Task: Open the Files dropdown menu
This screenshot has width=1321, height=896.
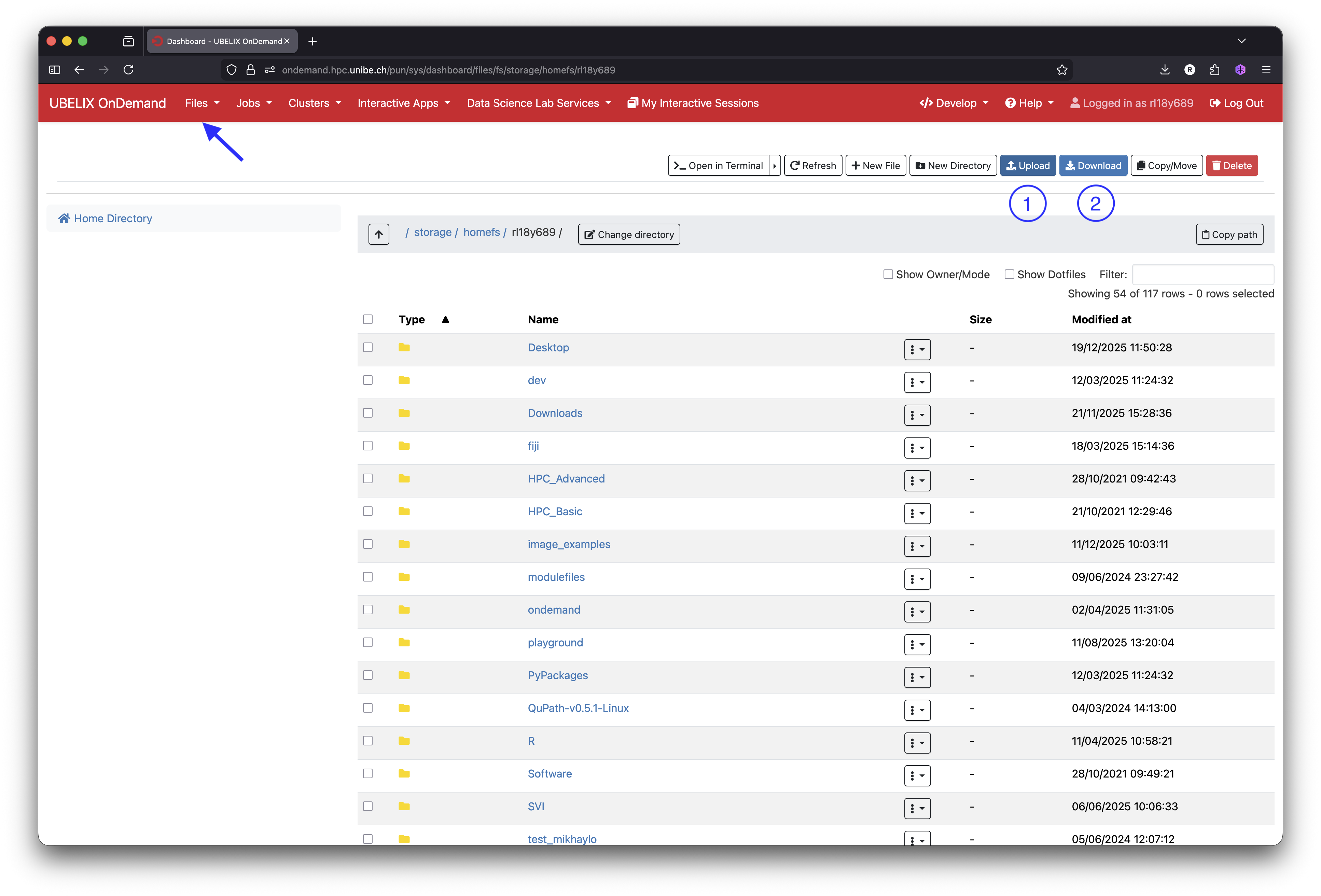Action: pyautogui.click(x=202, y=103)
